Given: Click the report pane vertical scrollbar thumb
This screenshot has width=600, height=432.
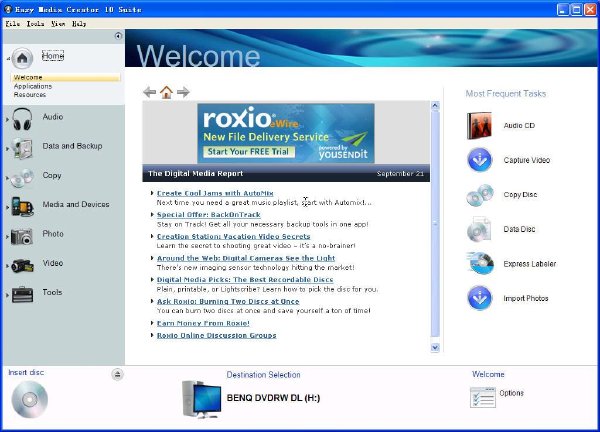Looking at the screenshot, I should 435,224.
